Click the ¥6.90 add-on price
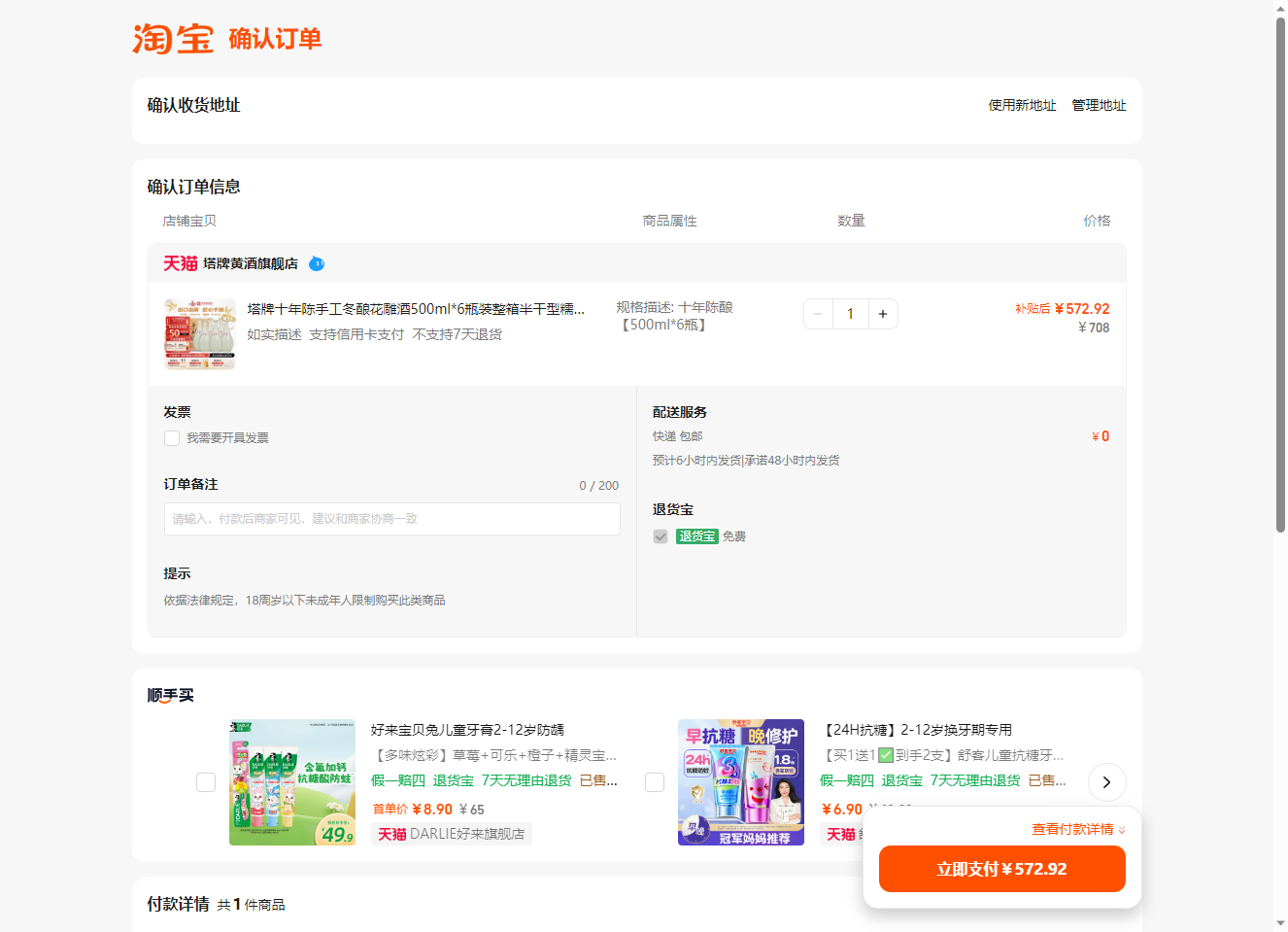Viewport: 1288px width, 932px height. (x=842, y=809)
